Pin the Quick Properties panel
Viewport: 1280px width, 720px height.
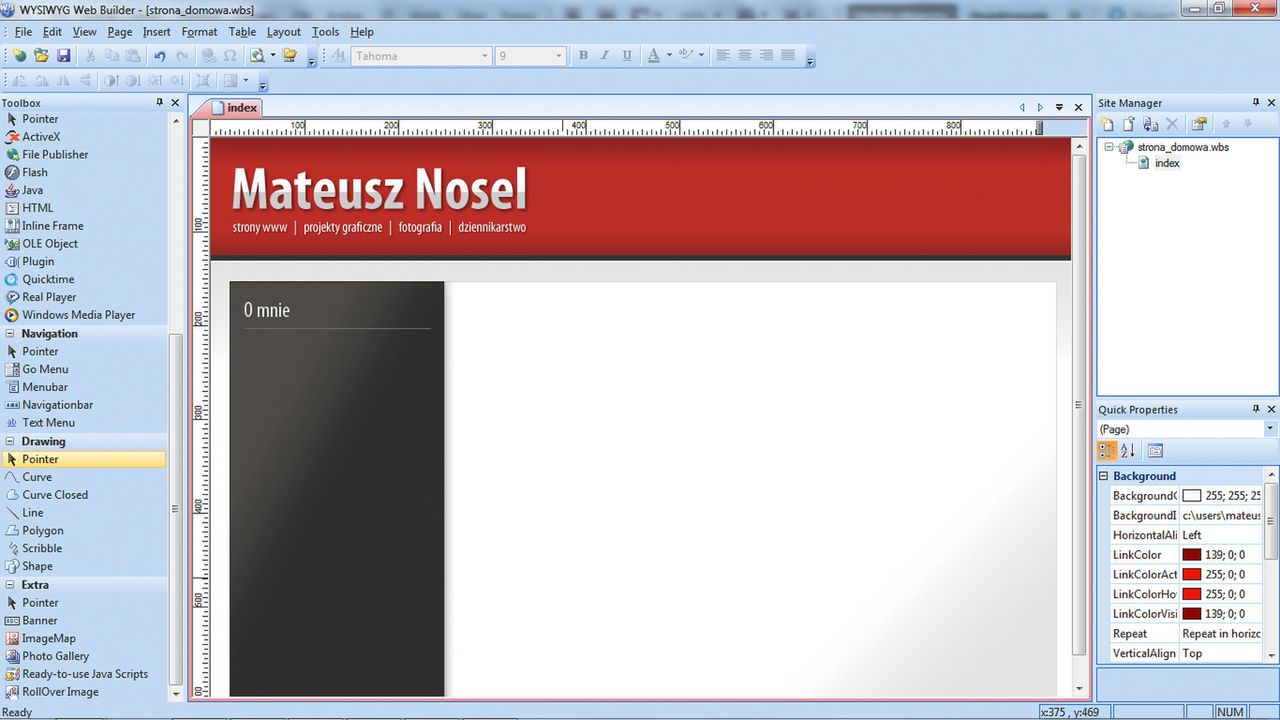point(1256,409)
